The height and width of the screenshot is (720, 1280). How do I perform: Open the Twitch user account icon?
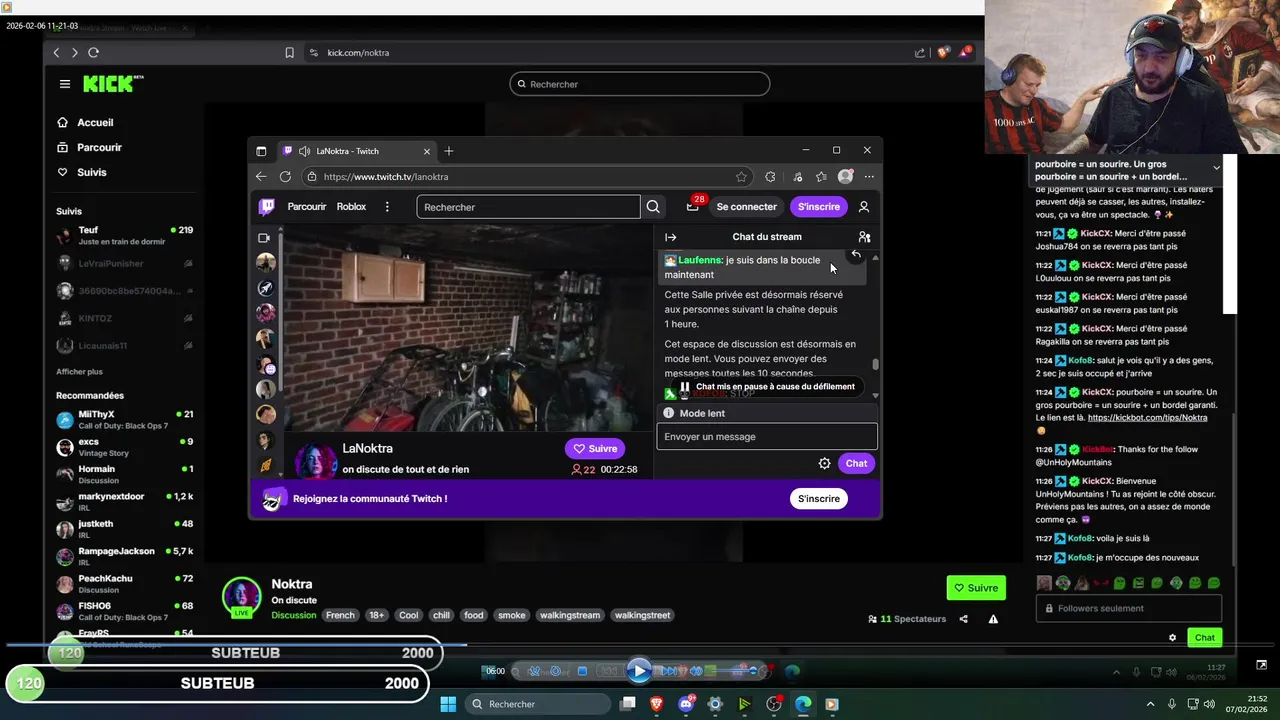(x=864, y=207)
